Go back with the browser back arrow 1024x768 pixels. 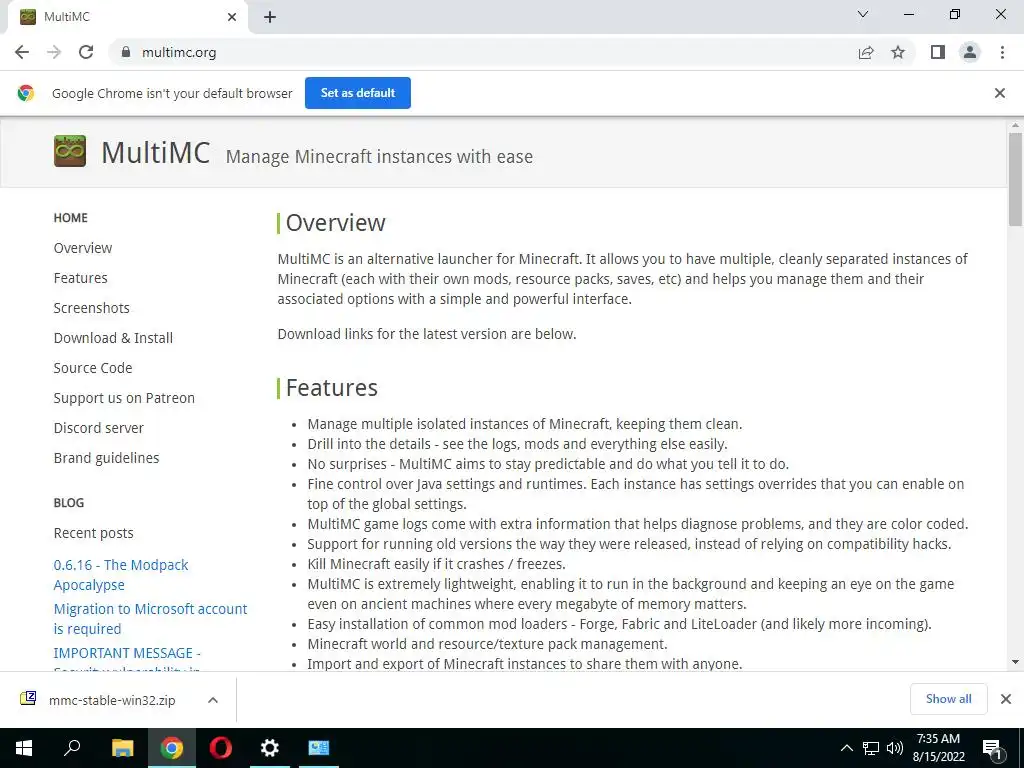point(22,52)
